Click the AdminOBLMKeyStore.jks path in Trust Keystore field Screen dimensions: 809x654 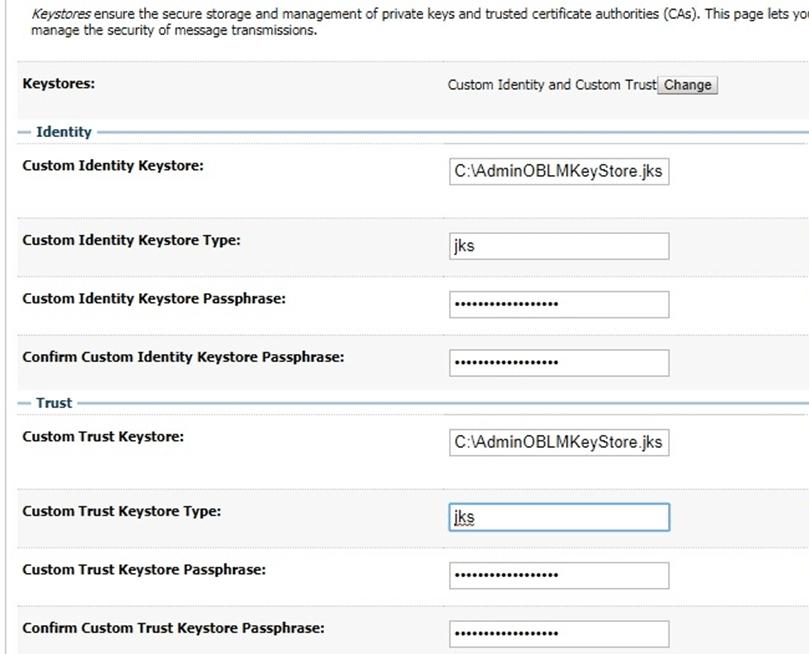click(x=559, y=441)
